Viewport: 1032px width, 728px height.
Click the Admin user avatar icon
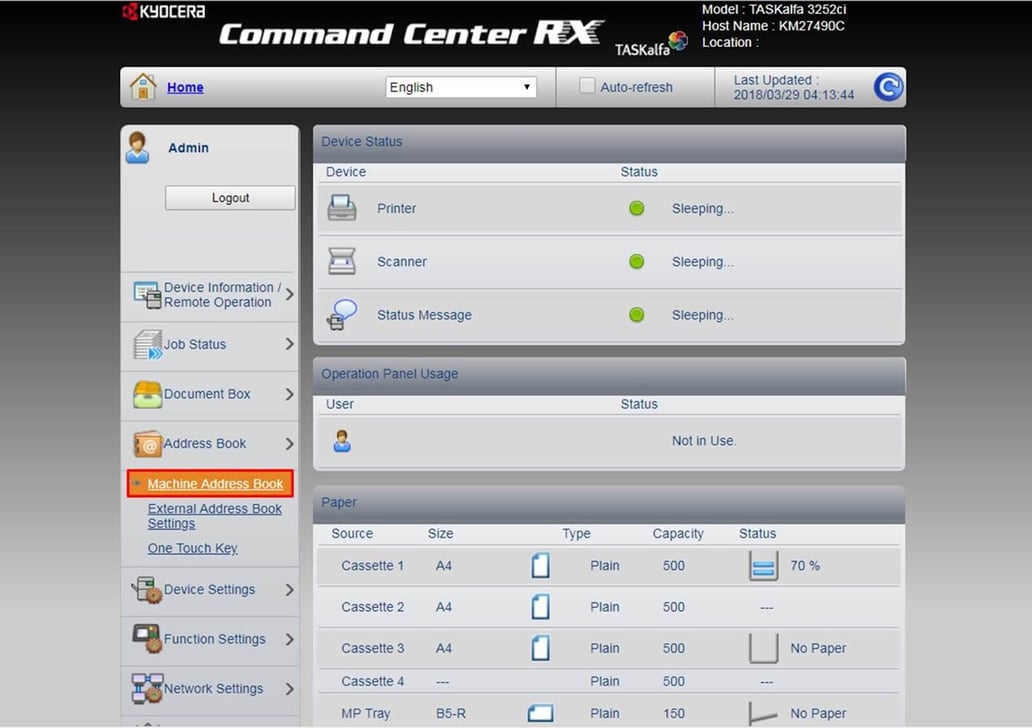point(139,148)
